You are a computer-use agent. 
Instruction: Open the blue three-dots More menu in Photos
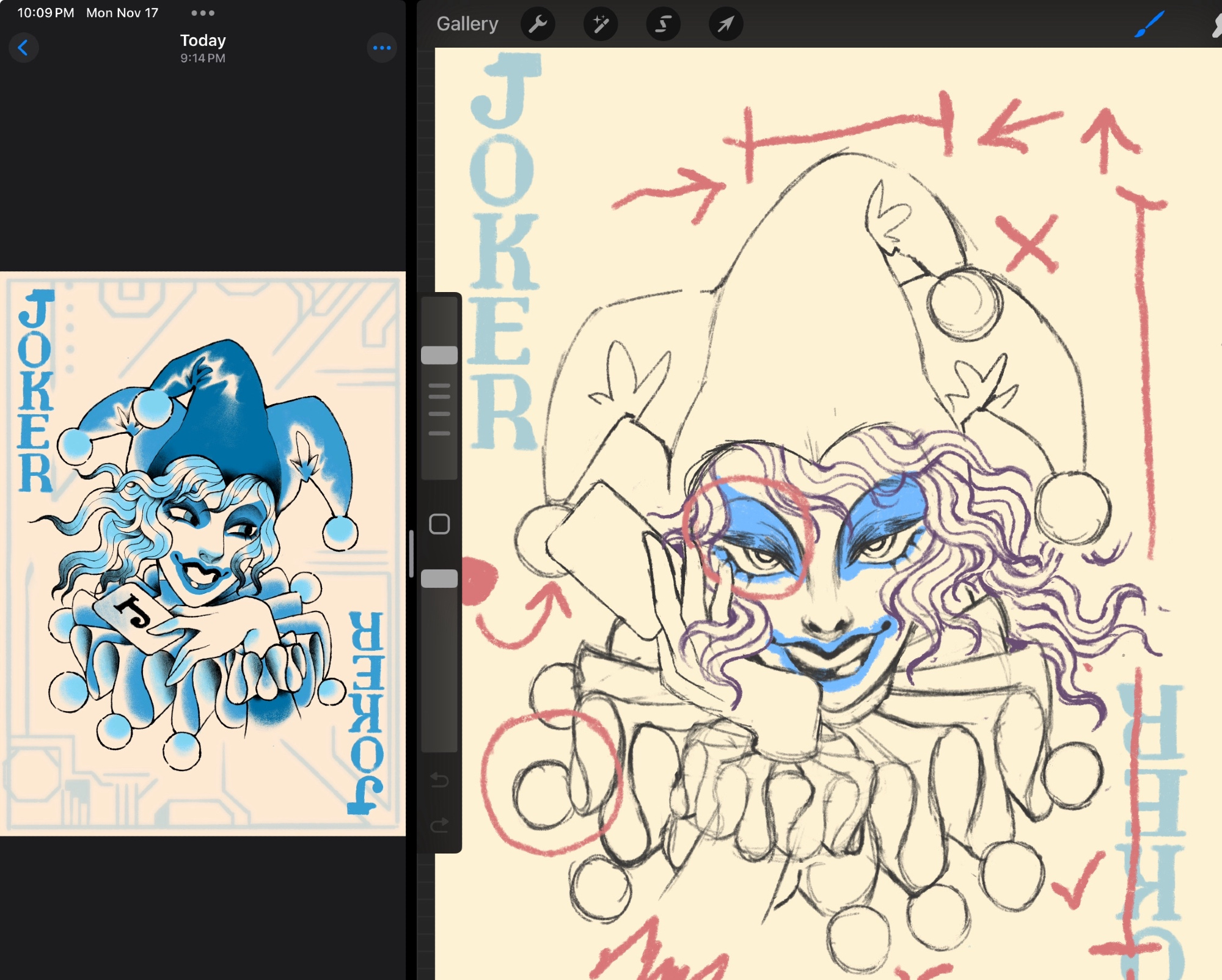pyautogui.click(x=382, y=48)
